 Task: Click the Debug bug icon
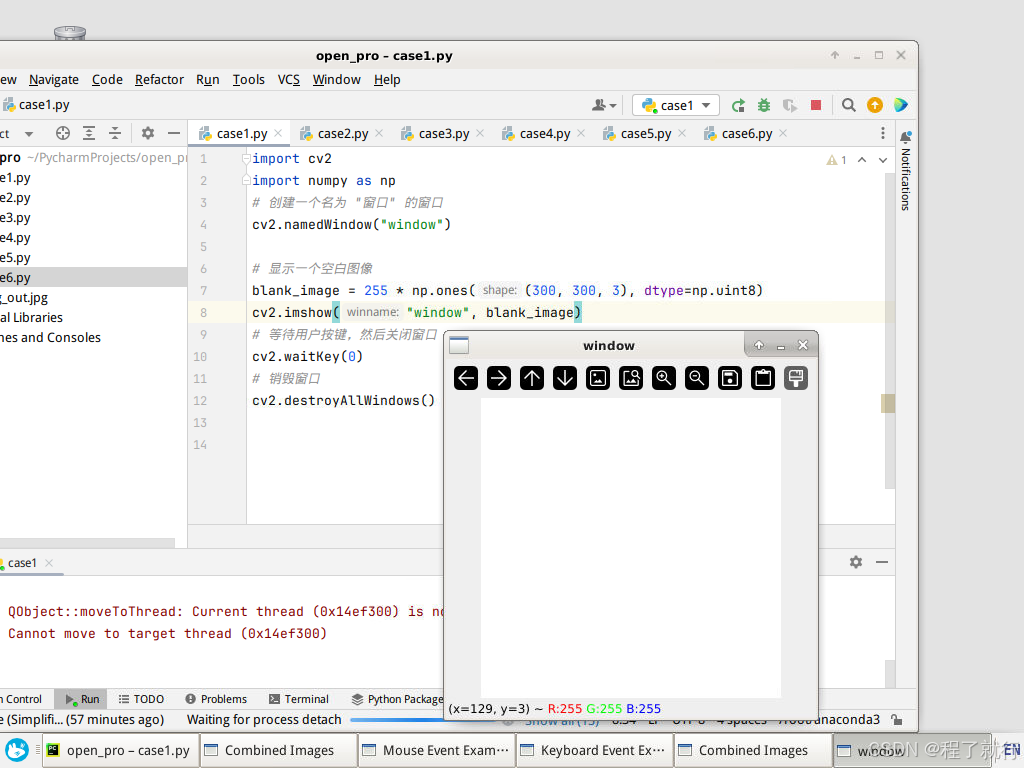coord(764,105)
